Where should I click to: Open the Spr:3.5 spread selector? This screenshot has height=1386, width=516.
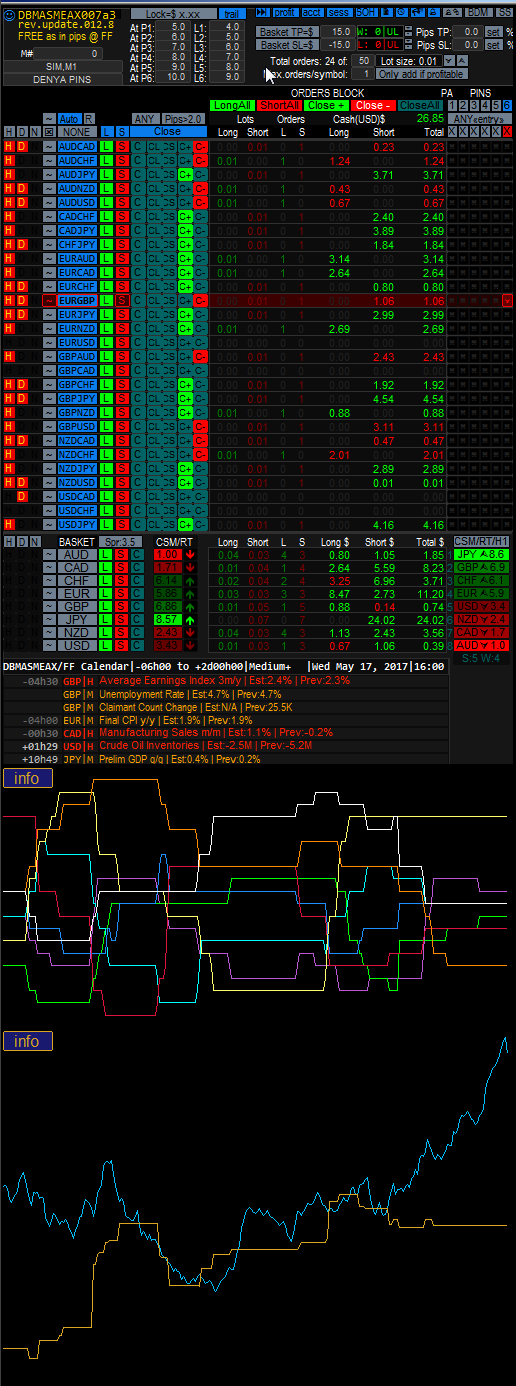pyautogui.click(x=122, y=541)
